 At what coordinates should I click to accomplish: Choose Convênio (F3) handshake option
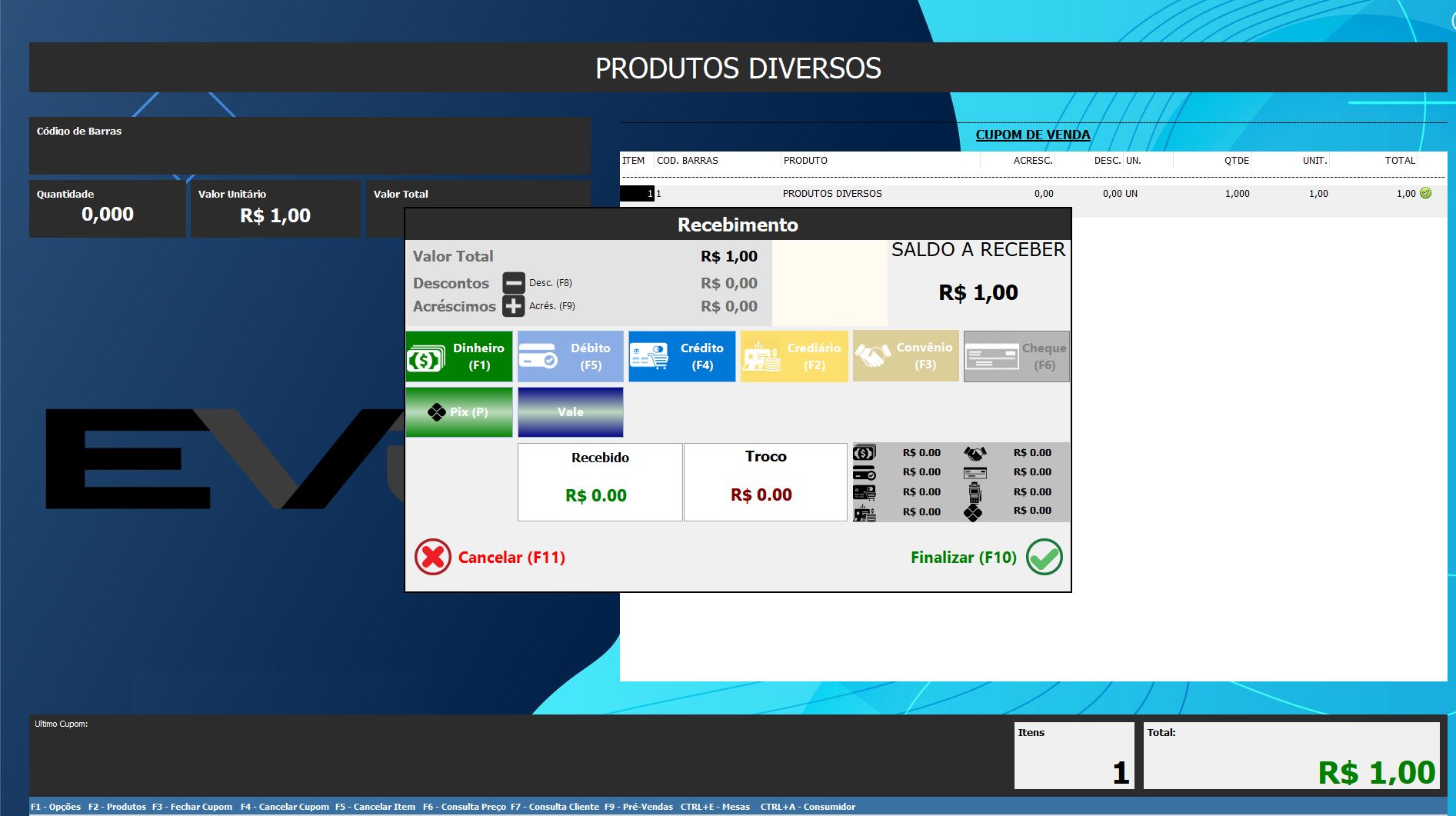pyautogui.click(x=905, y=357)
